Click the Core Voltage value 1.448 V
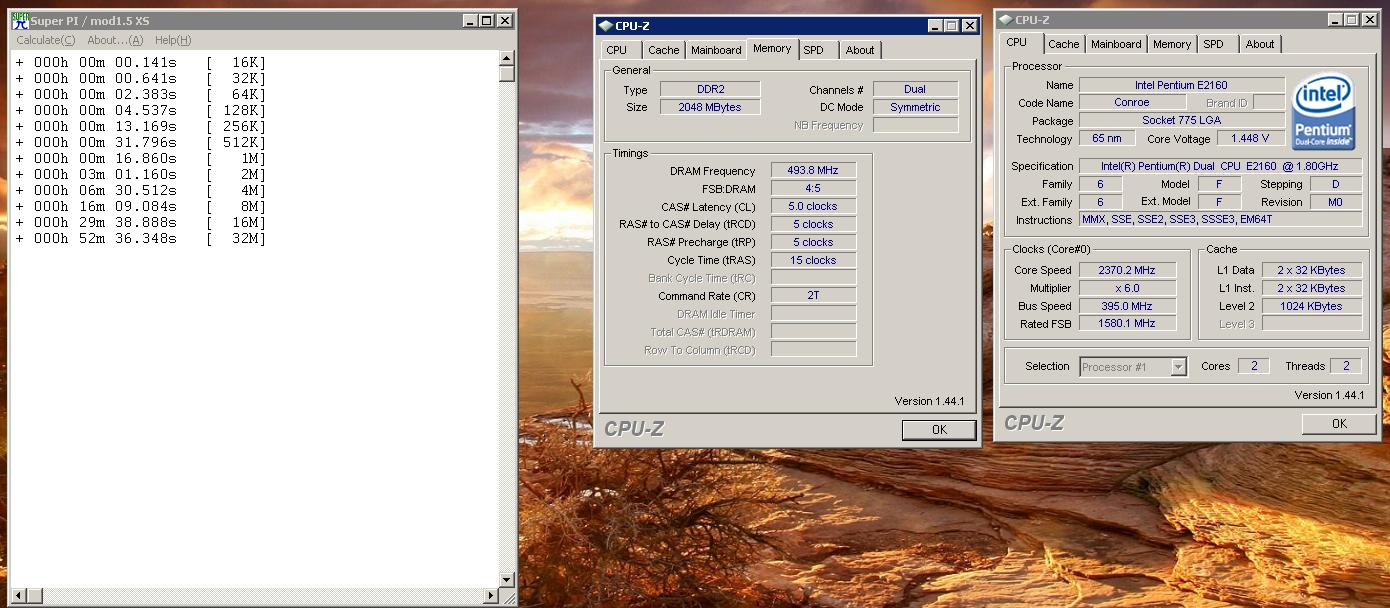The width and height of the screenshot is (1390, 608). pos(1250,138)
